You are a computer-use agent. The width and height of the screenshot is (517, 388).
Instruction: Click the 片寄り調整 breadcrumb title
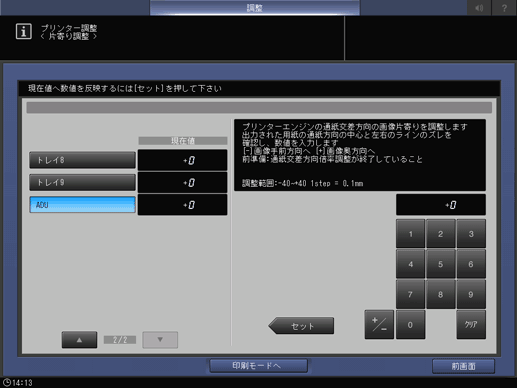click(x=69, y=36)
